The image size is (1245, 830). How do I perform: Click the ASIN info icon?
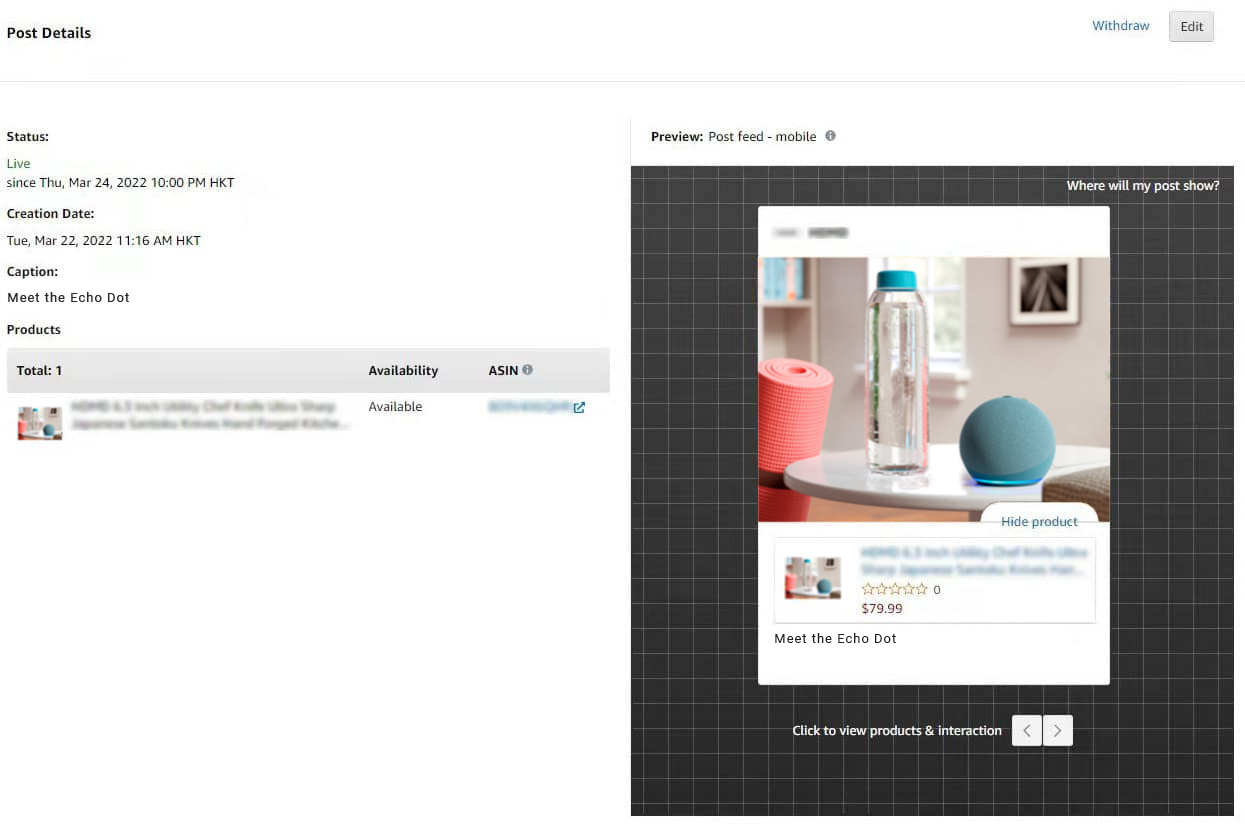click(x=527, y=370)
